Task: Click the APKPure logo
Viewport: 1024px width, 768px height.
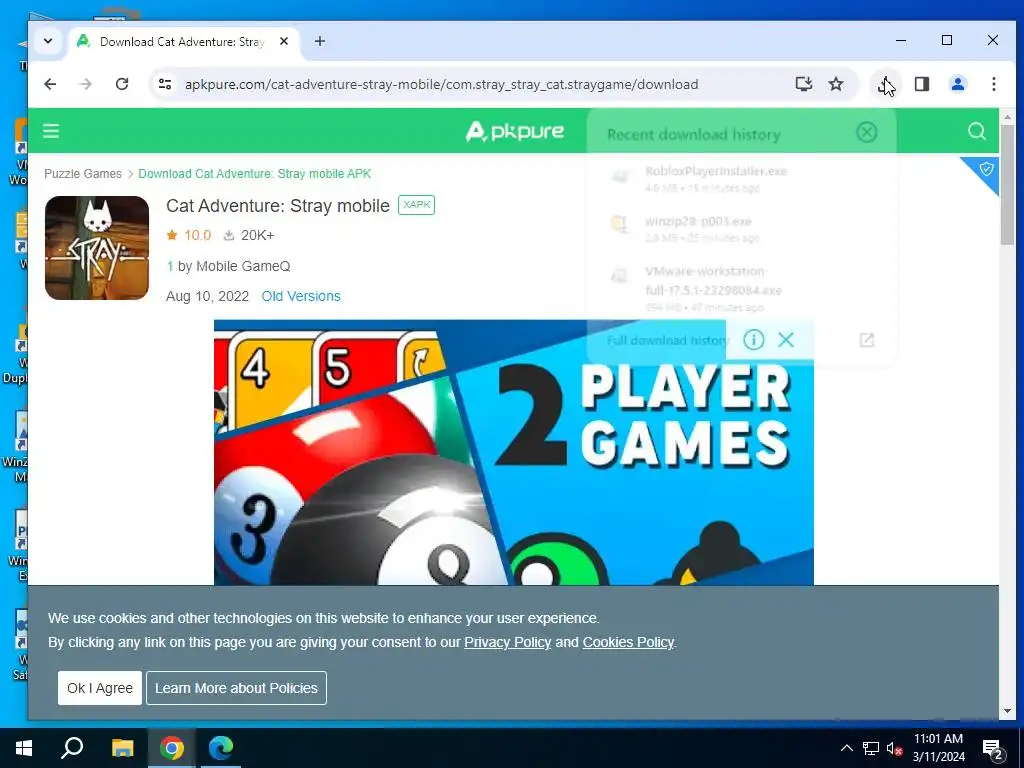Action: point(515,131)
